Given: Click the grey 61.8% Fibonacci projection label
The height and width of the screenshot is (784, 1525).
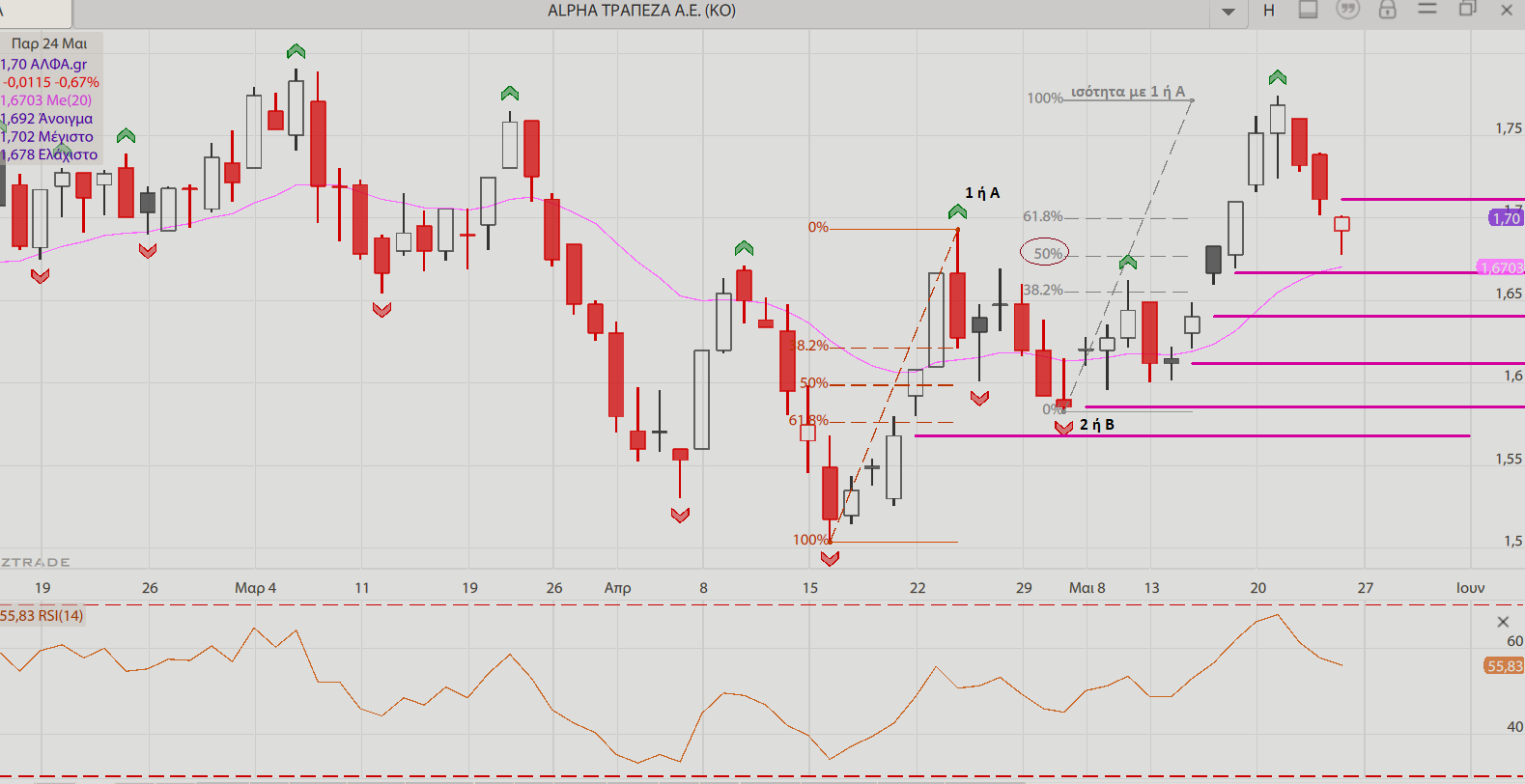Looking at the screenshot, I should pos(1043,216).
